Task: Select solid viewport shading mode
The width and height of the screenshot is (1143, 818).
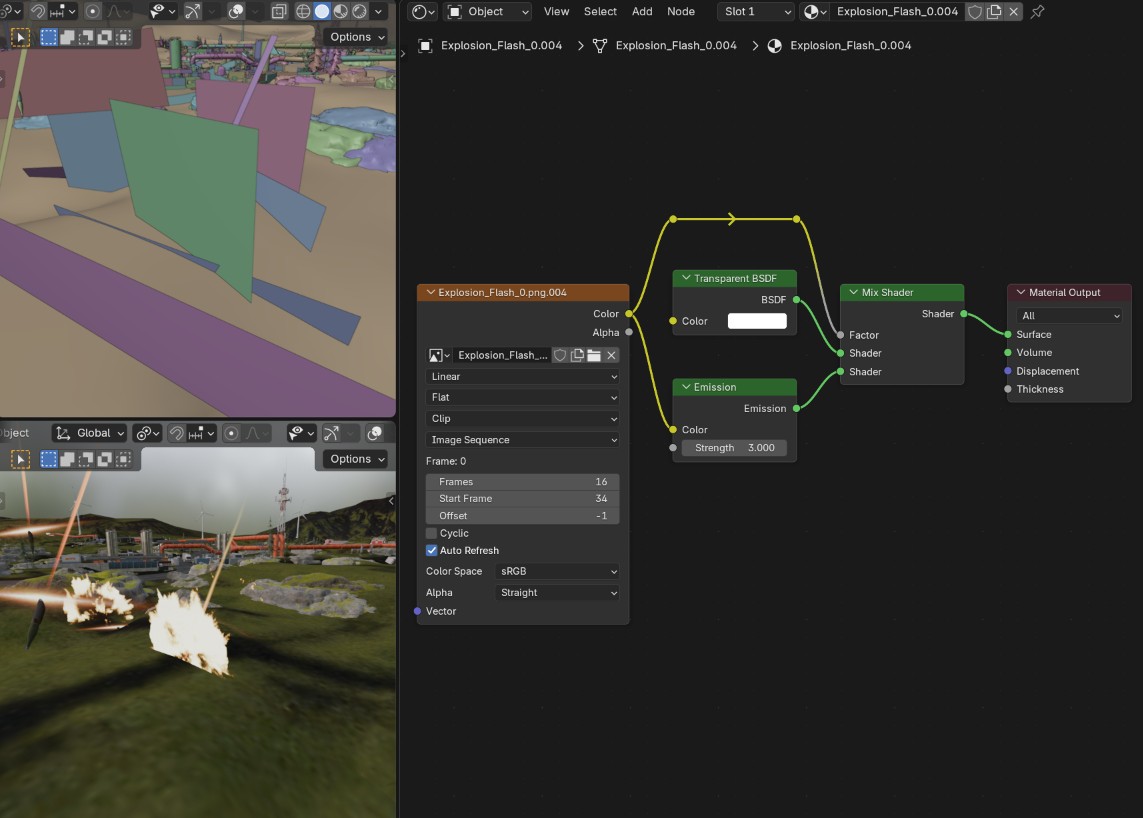Action: click(x=321, y=12)
